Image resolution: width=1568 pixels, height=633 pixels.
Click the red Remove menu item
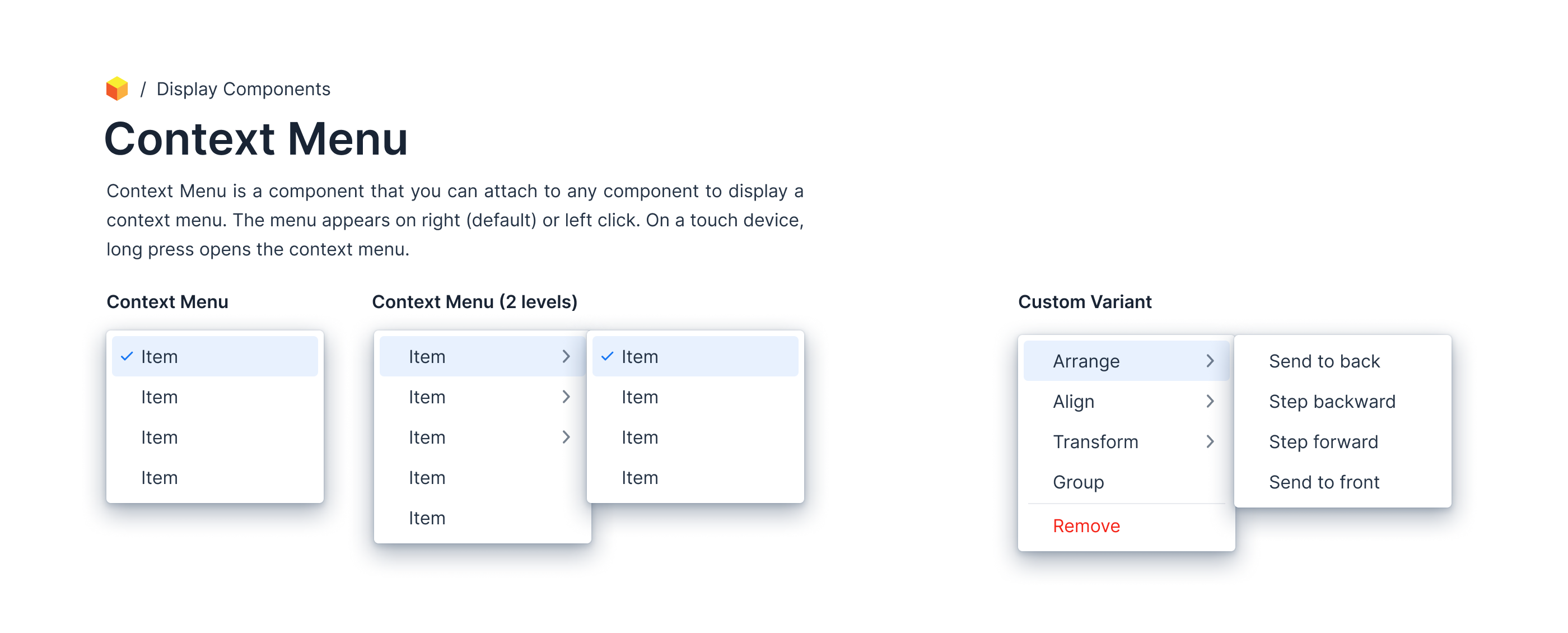point(1086,526)
